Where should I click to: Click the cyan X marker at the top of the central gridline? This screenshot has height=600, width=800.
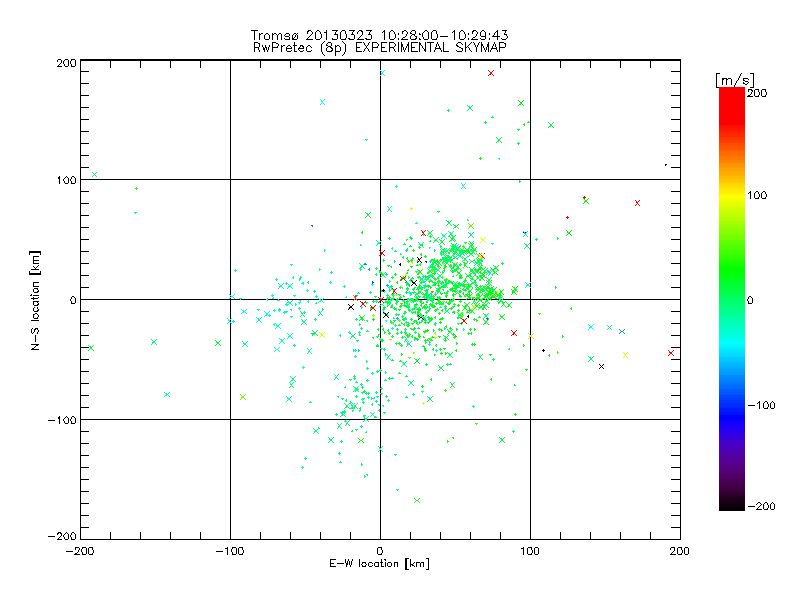coord(382,73)
